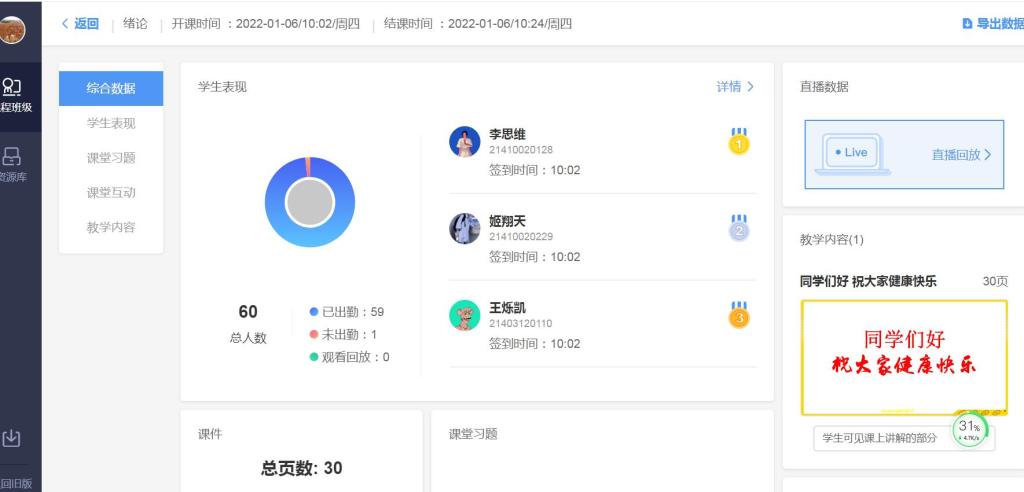Click the gold first-place medal icon
This screenshot has width=1024, height=492.
pos(738,142)
